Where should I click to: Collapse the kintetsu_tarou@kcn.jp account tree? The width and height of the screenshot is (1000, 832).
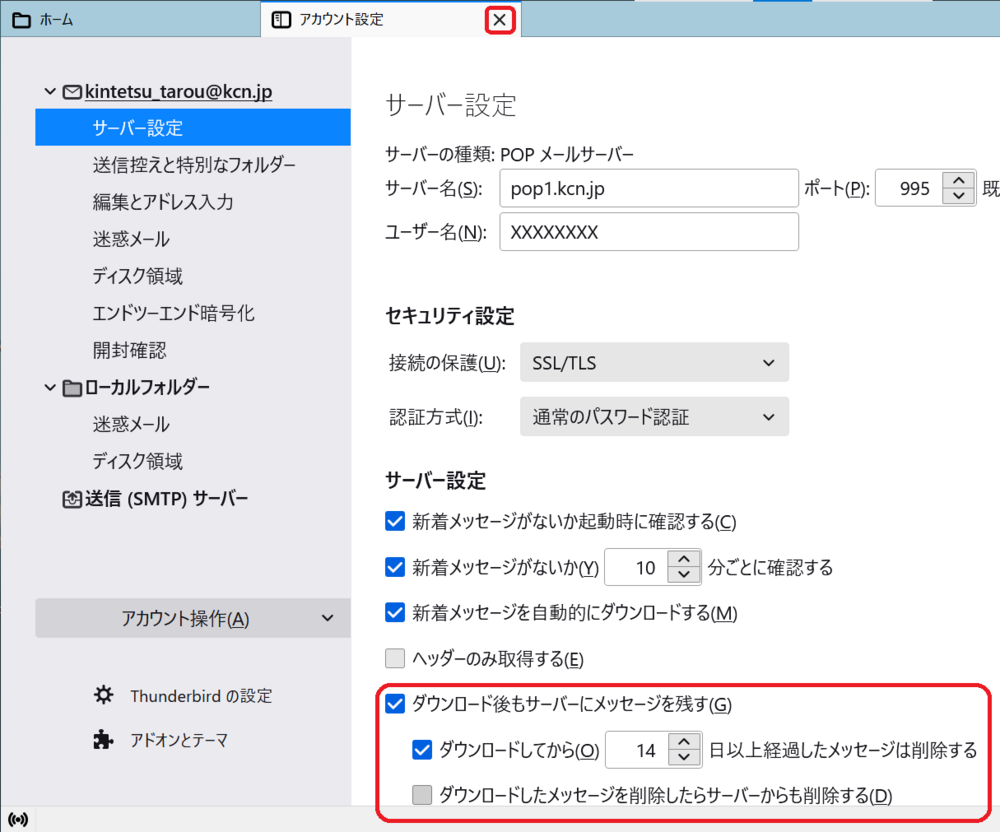coord(50,92)
